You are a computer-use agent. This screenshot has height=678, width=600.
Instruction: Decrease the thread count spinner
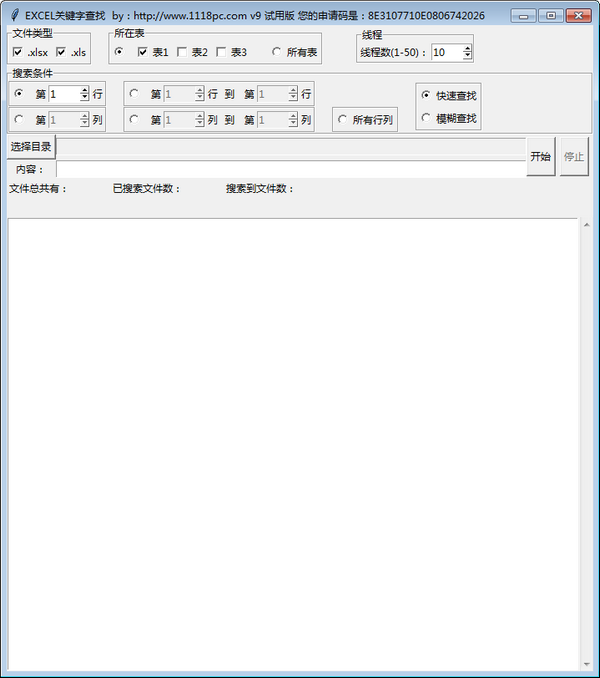click(x=467, y=56)
